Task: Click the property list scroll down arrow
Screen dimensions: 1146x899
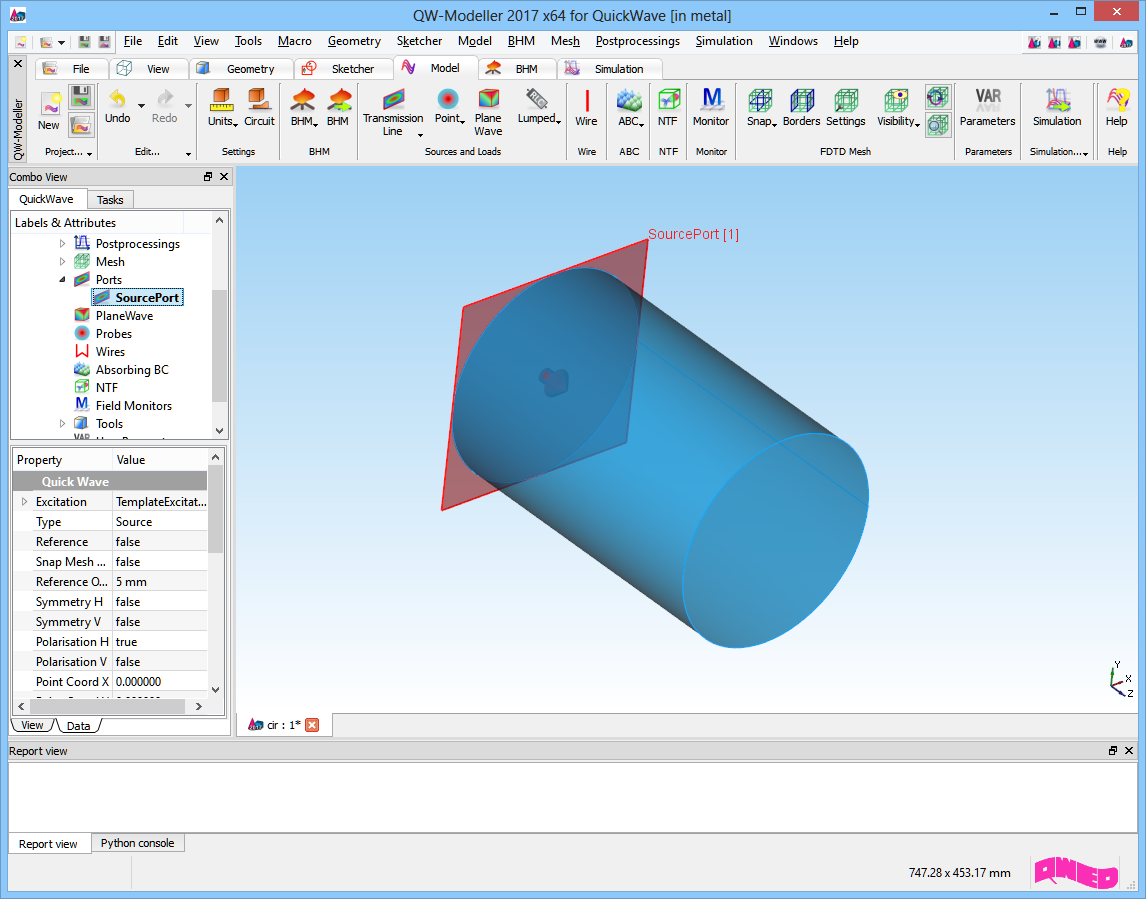Action: click(215, 689)
